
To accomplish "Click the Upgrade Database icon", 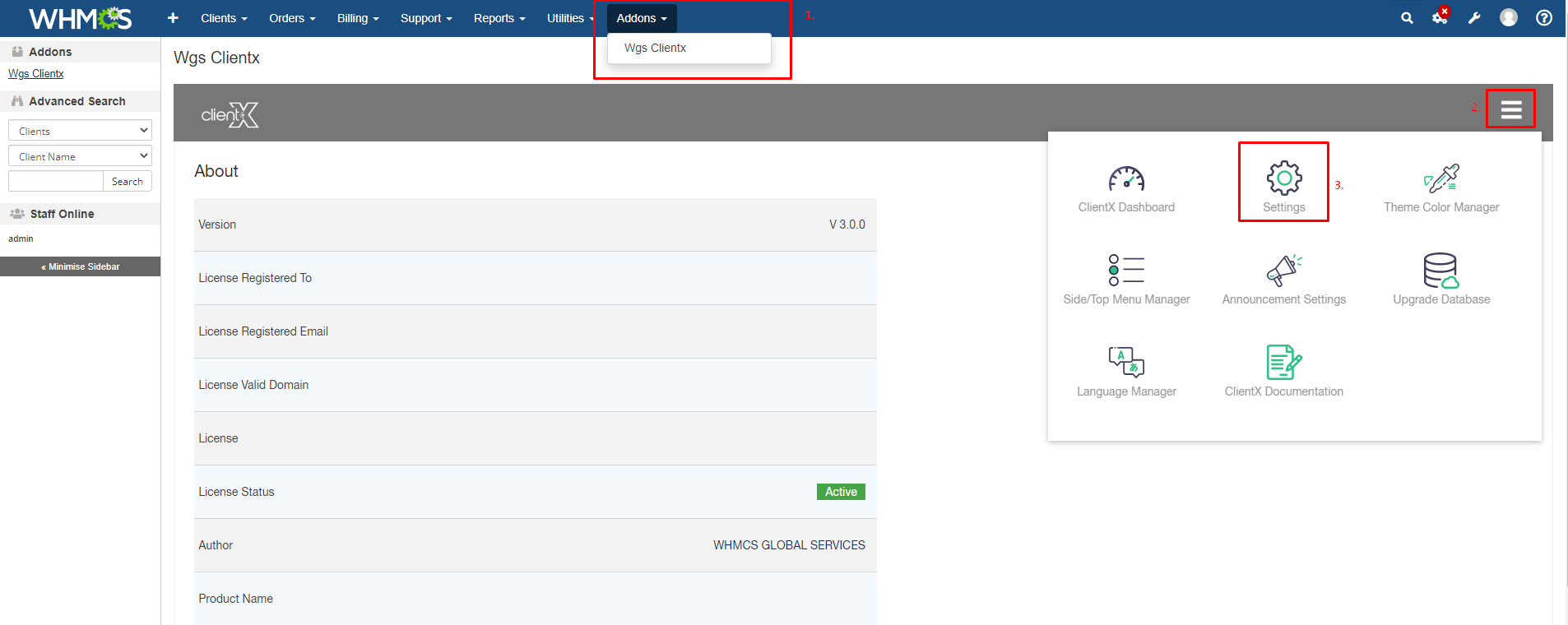I will point(1441,271).
